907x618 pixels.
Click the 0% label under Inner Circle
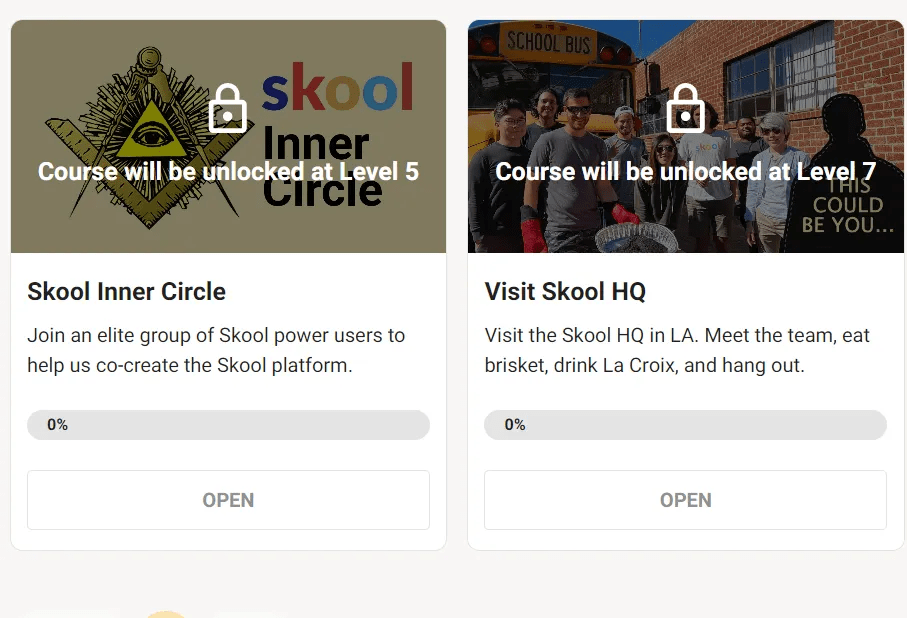coord(57,425)
